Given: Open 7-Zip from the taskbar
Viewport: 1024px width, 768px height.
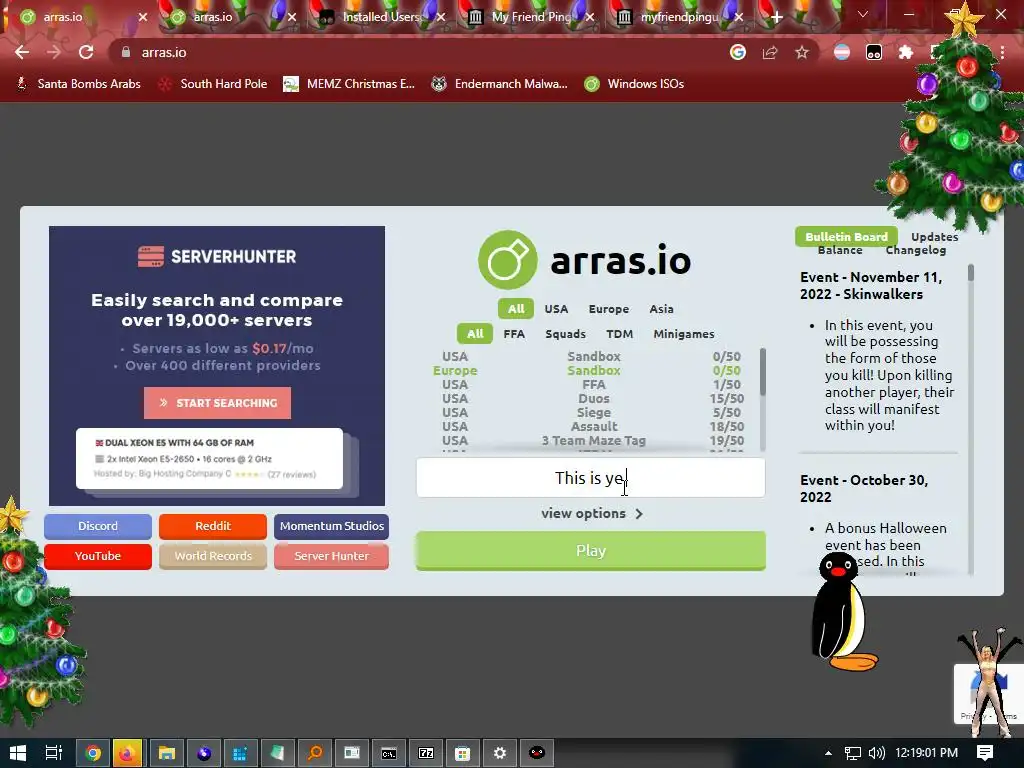Looking at the screenshot, I should tap(426, 753).
